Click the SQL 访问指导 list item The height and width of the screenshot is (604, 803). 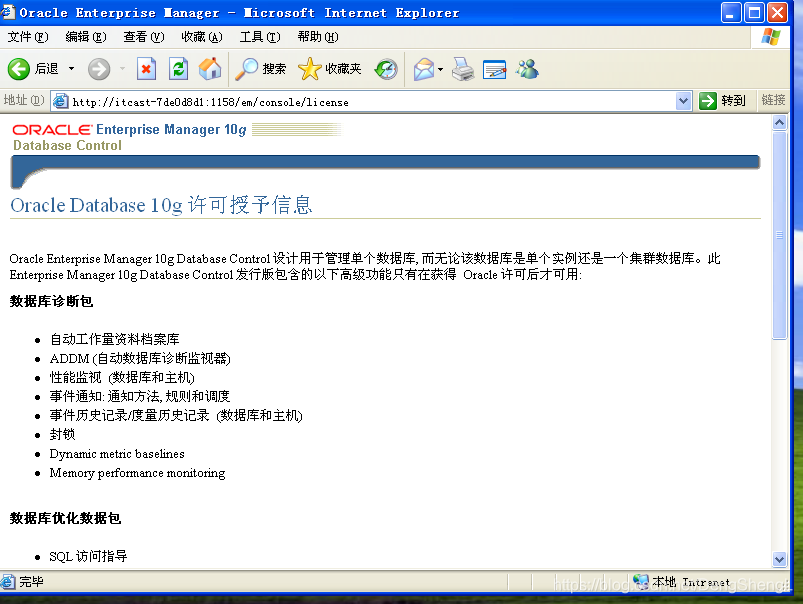tap(88, 556)
